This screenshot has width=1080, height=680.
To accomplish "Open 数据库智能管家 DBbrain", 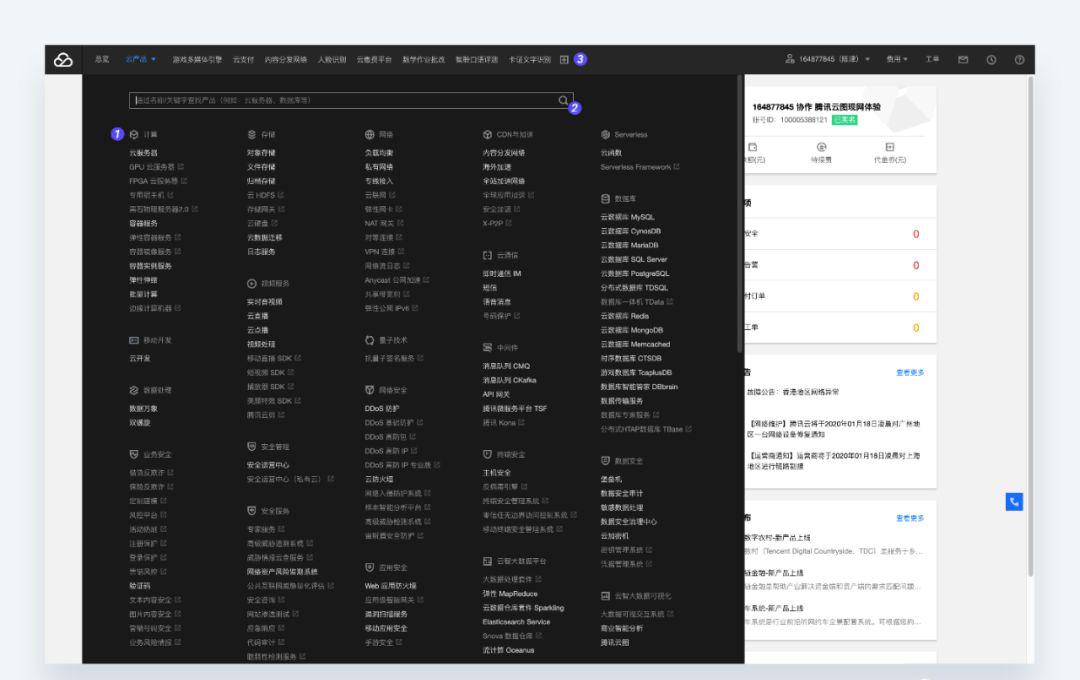I will click(639, 387).
